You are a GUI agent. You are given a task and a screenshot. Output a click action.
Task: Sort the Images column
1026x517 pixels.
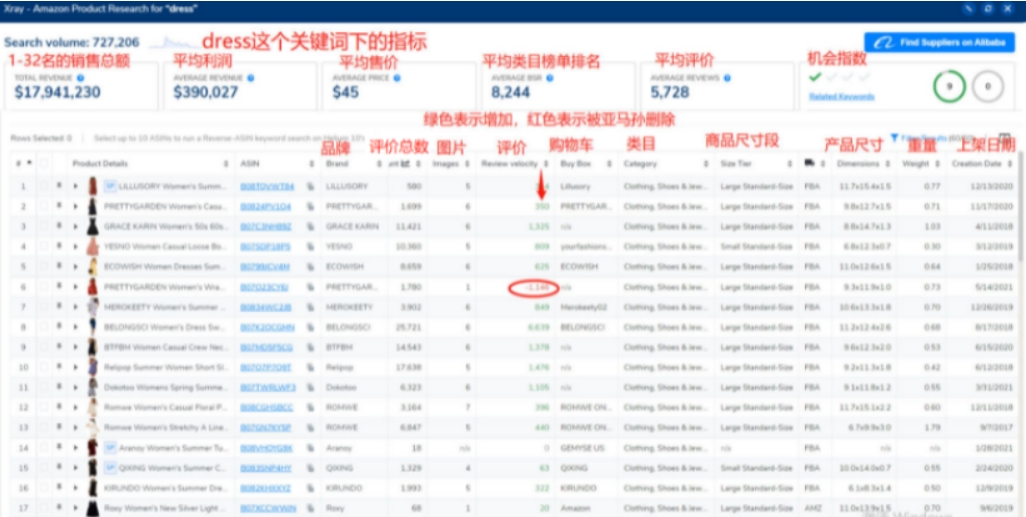pos(468,164)
